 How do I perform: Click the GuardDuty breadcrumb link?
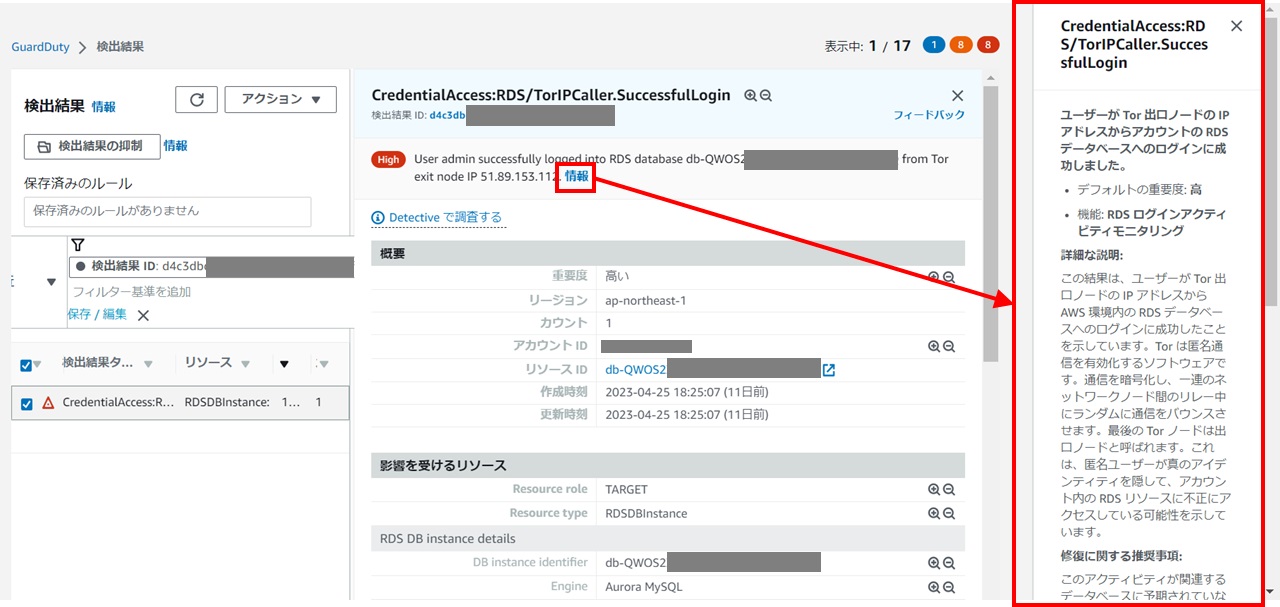[40, 47]
